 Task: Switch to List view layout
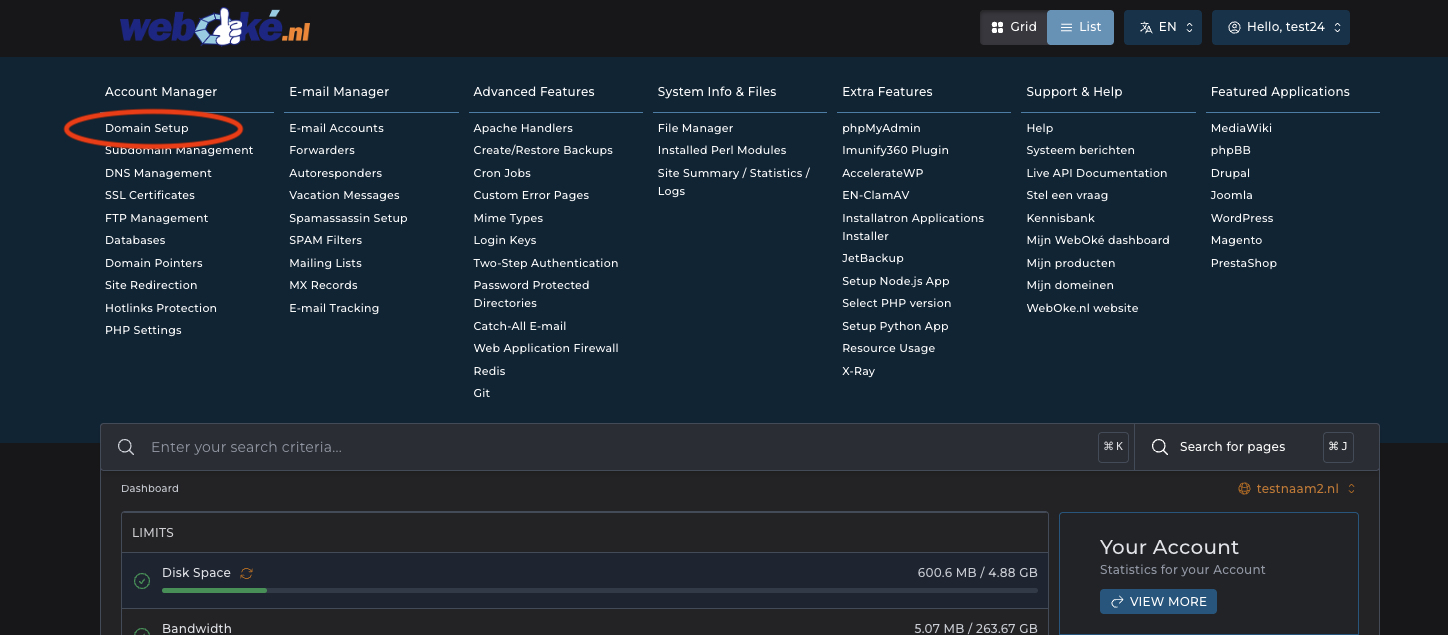coord(1080,27)
